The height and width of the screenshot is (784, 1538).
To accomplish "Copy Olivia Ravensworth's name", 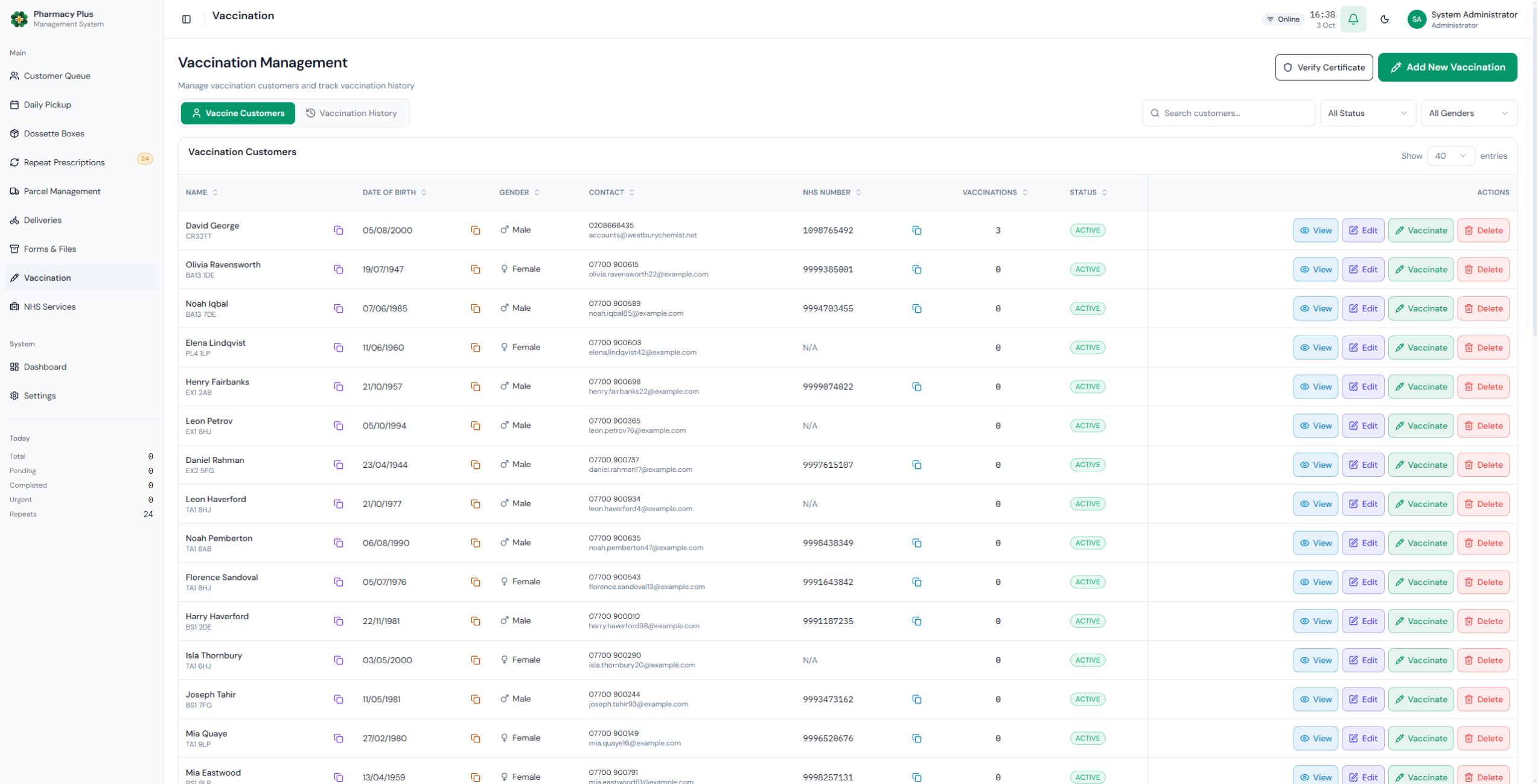I will [x=339, y=270].
